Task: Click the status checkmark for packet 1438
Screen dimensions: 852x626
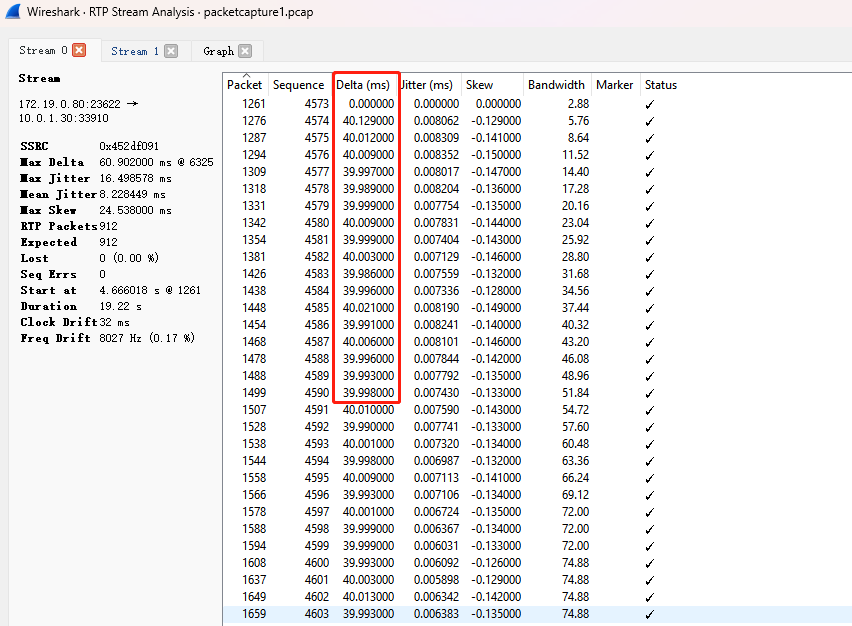Action: tap(650, 291)
